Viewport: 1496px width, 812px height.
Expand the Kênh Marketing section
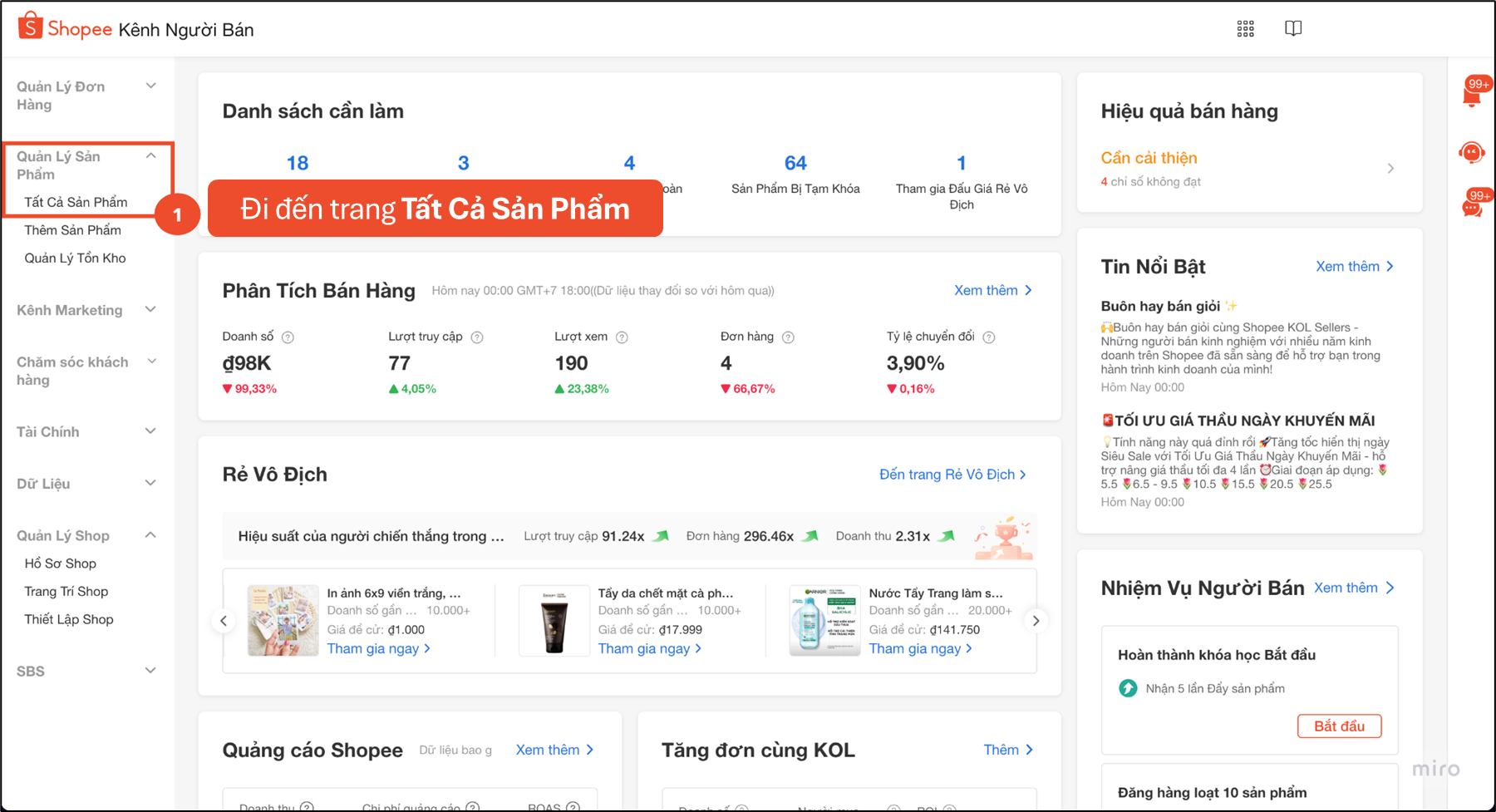tap(150, 310)
